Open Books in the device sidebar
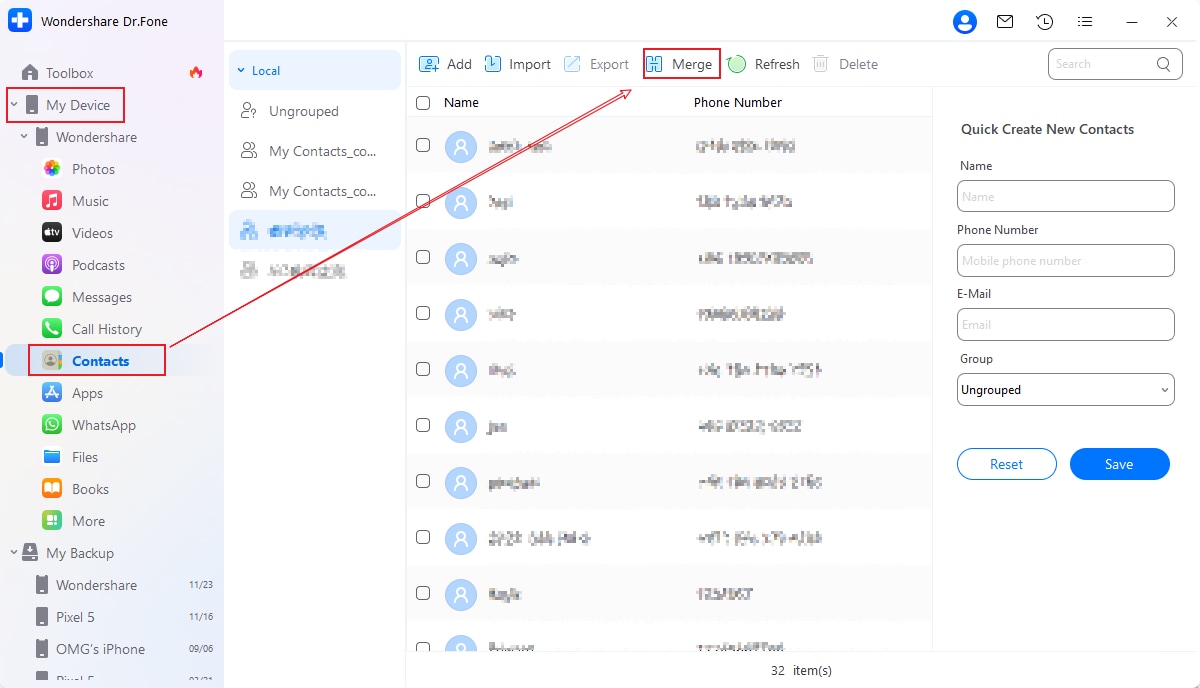The height and width of the screenshot is (688, 1200). 90,489
